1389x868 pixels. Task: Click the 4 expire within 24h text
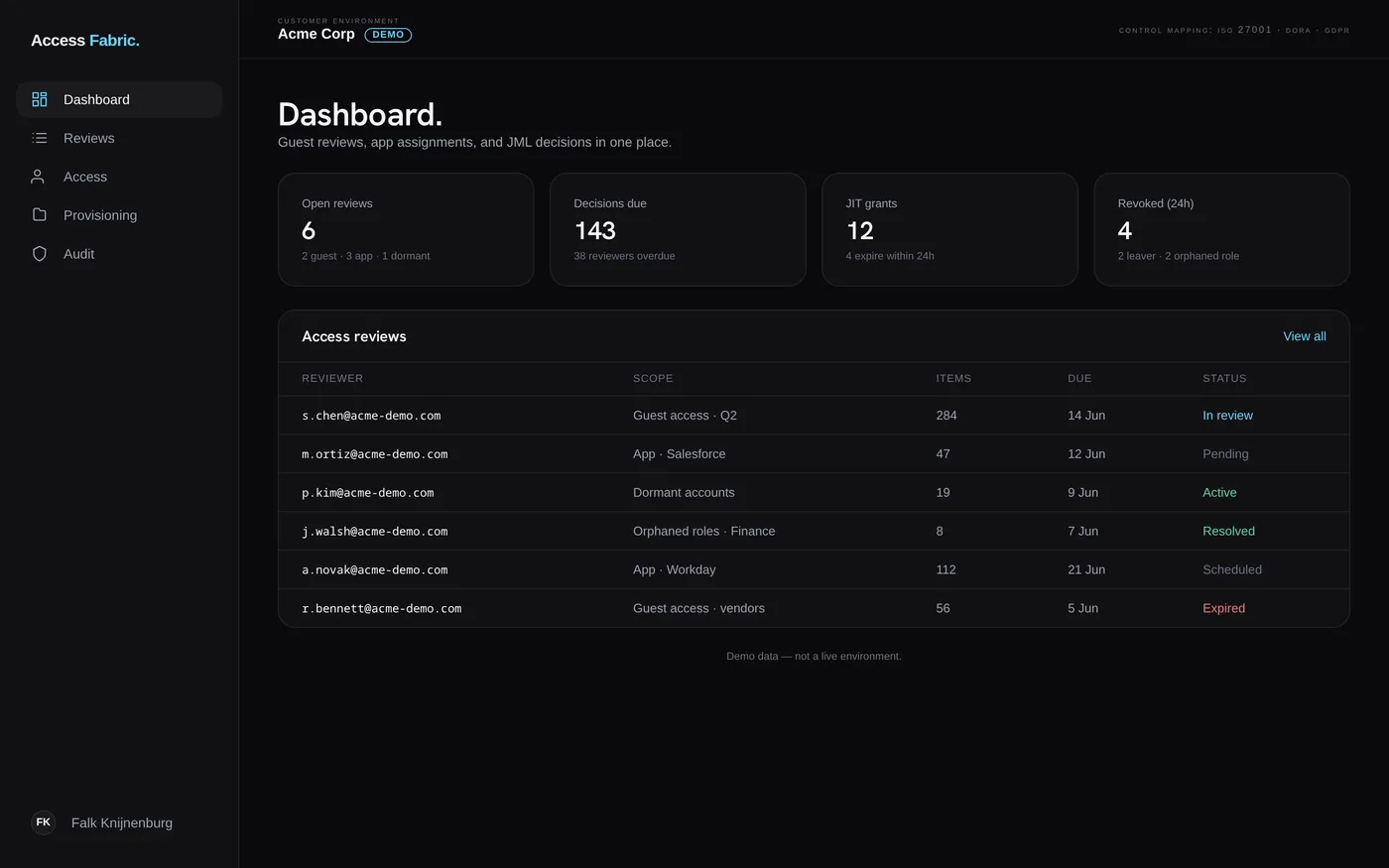point(890,256)
